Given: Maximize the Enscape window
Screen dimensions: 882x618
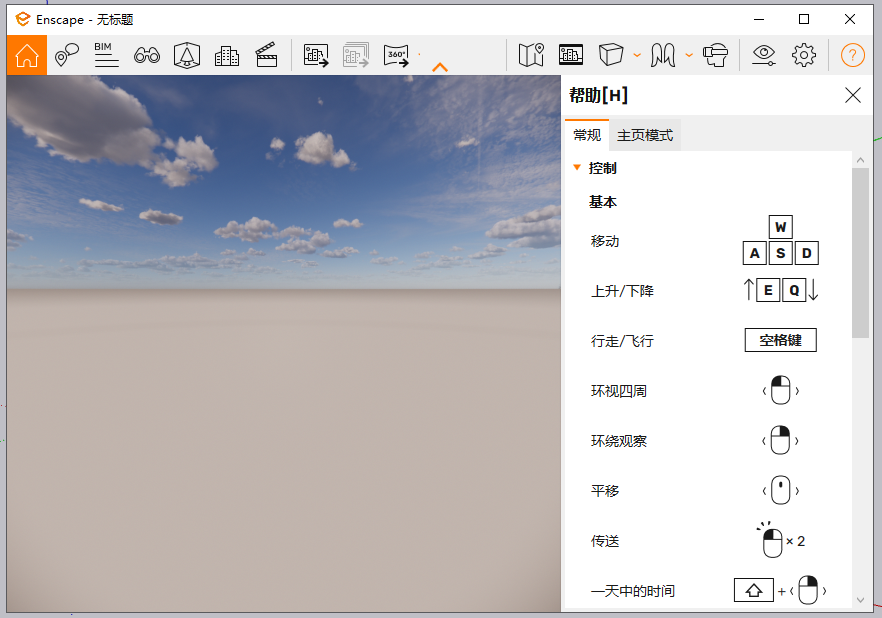Looking at the screenshot, I should tap(804, 19).
